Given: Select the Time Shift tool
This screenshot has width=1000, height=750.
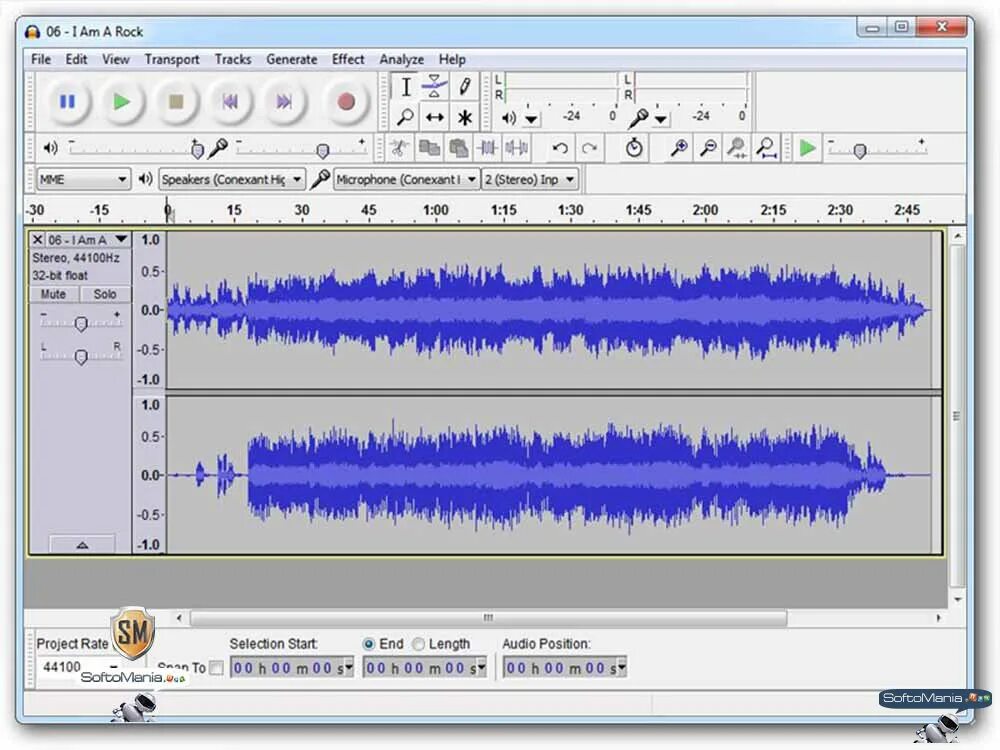Looking at the screenshot, I should coord(435,117).
